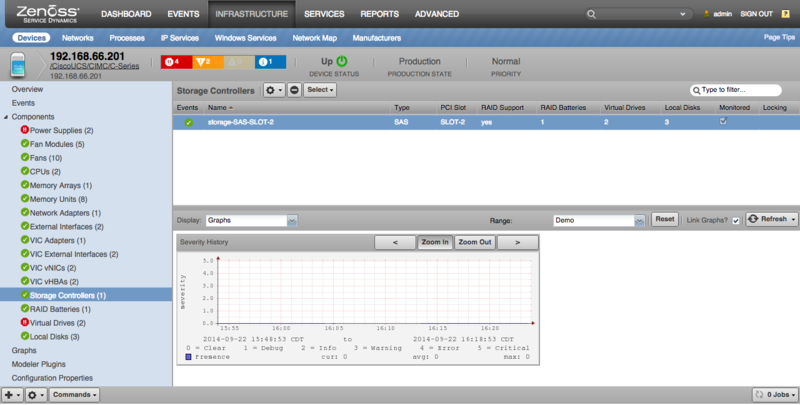Screen dimensions: 800x405
Task: Click the green status icon for Fan Modules
Action: click(x=24, y=143)
